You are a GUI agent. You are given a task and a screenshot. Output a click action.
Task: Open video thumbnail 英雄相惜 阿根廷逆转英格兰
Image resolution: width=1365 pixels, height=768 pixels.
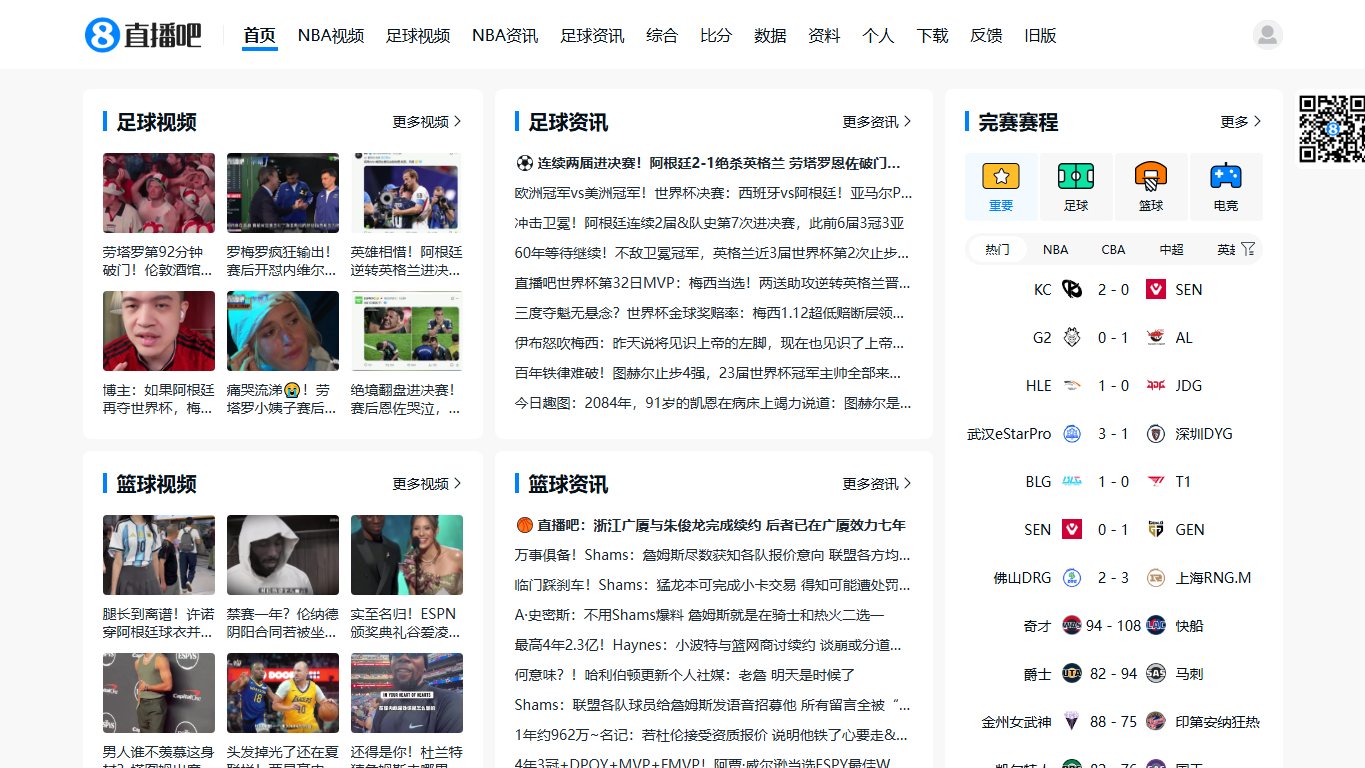click(x=407, y=193)
